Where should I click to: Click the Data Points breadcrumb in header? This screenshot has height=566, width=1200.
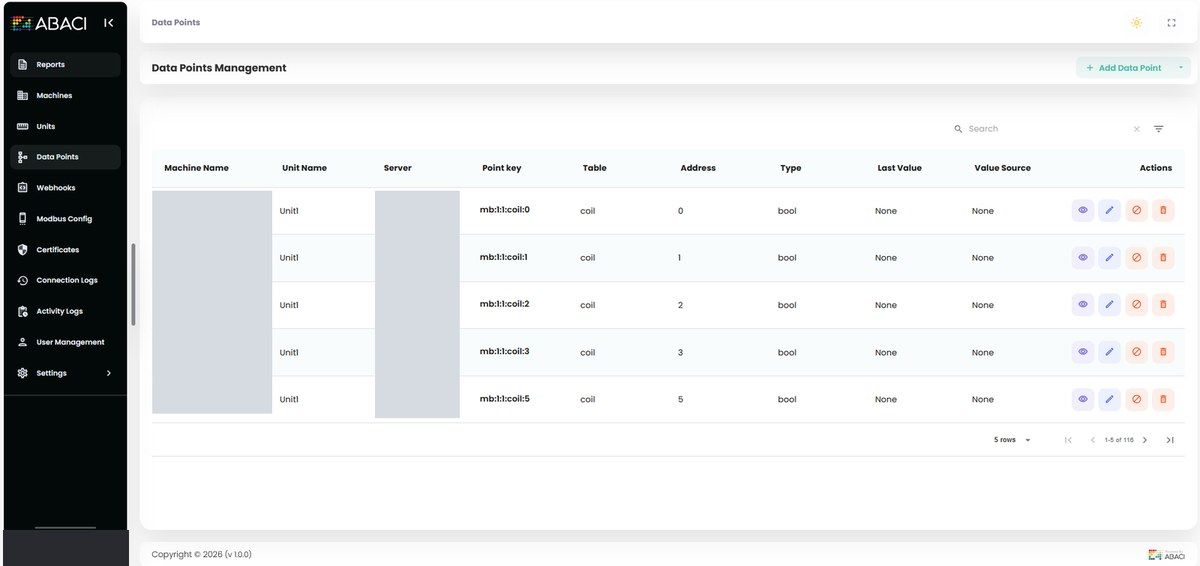(x=176, y=22)
